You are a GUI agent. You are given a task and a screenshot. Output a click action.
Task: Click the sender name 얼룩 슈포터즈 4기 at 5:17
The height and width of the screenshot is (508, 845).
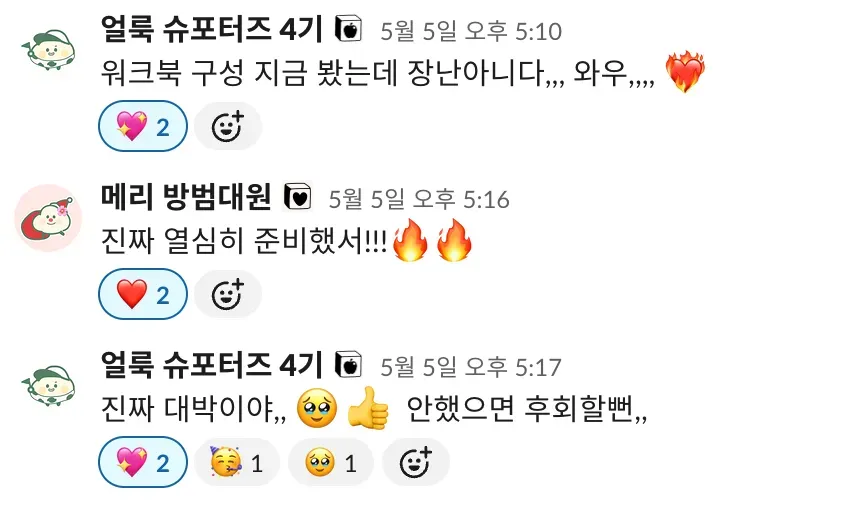click(212, 365)
